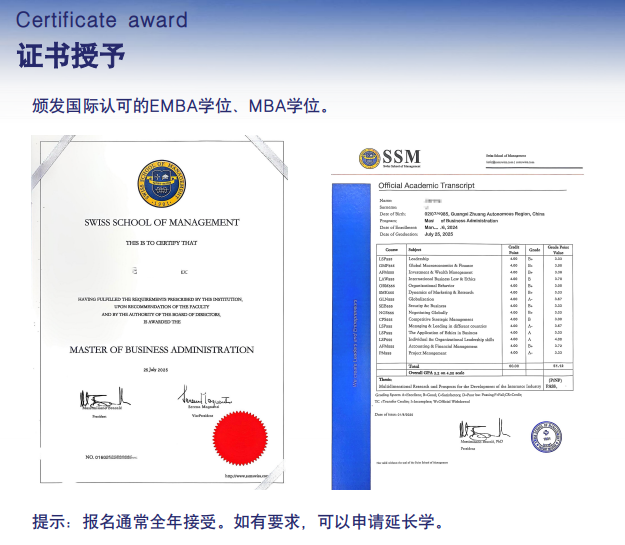Image resolution: width=625 pixels, height=545 pixels.
Task: Click the 'July 25, 2025' graduation date on the transcript
Action: click(439, 234)
